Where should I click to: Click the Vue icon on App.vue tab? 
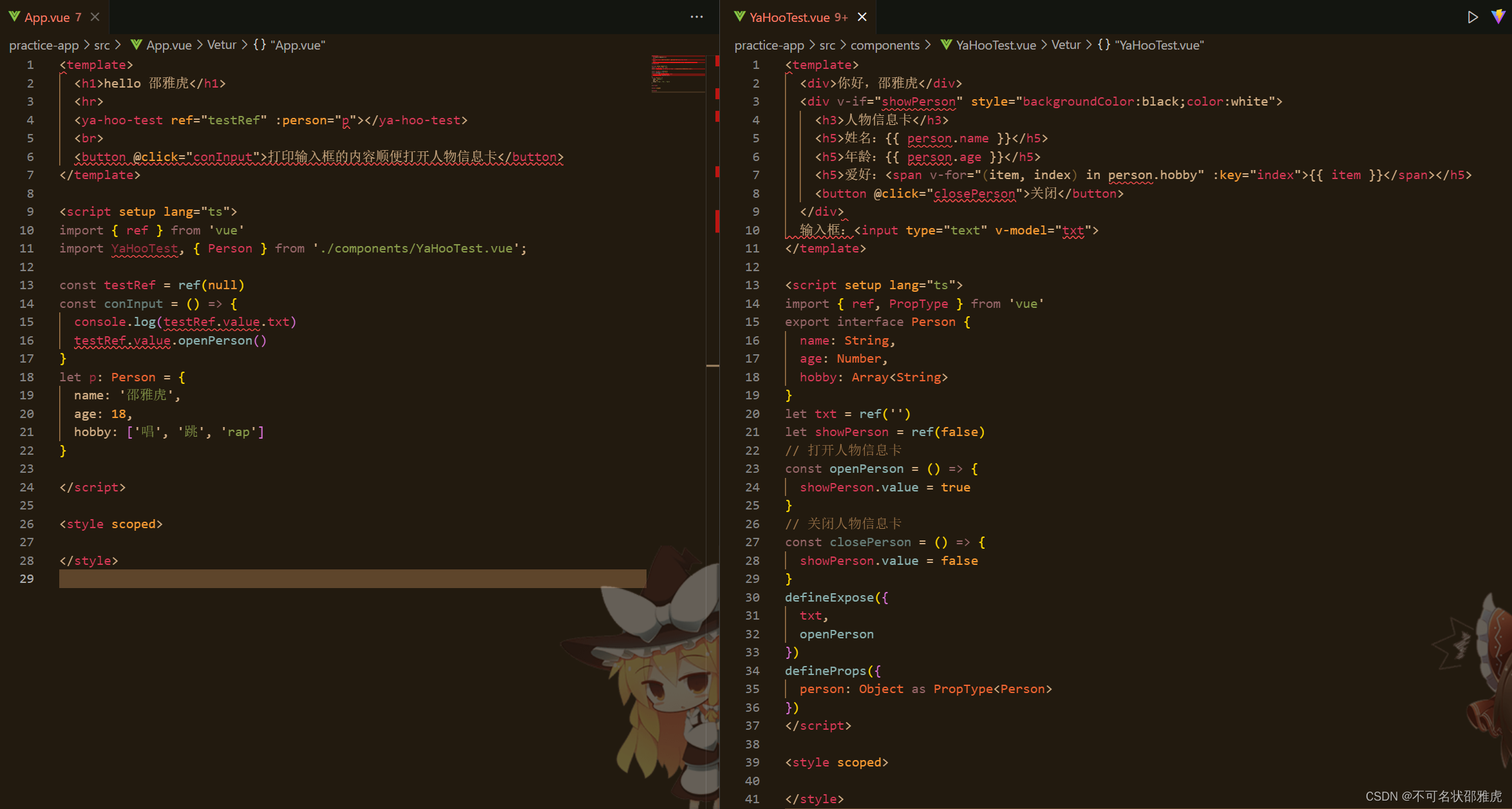[x=14, y=17]
